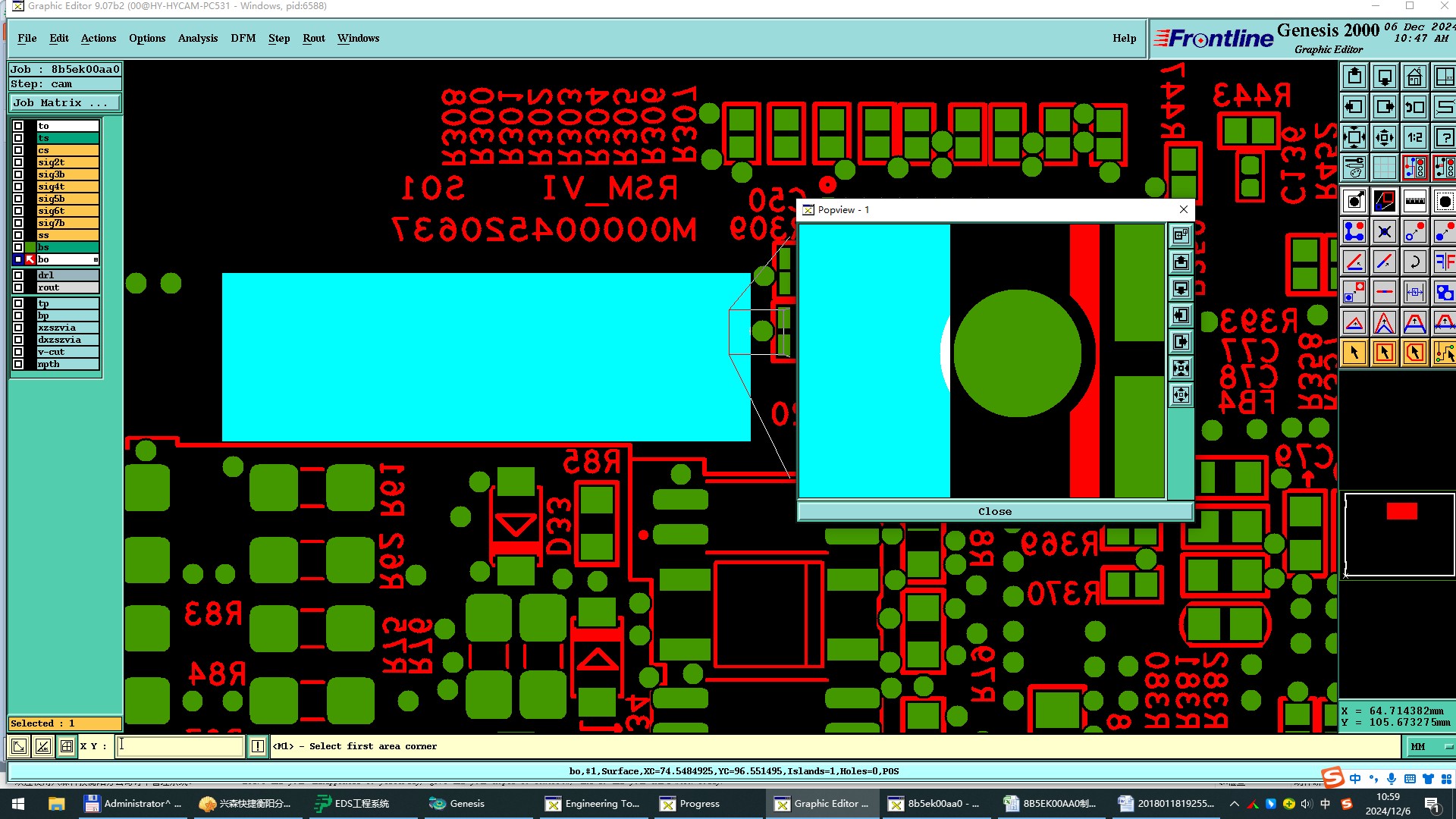Open the File menu
Screen dimensions: 1456x819
tap(27, 38)
